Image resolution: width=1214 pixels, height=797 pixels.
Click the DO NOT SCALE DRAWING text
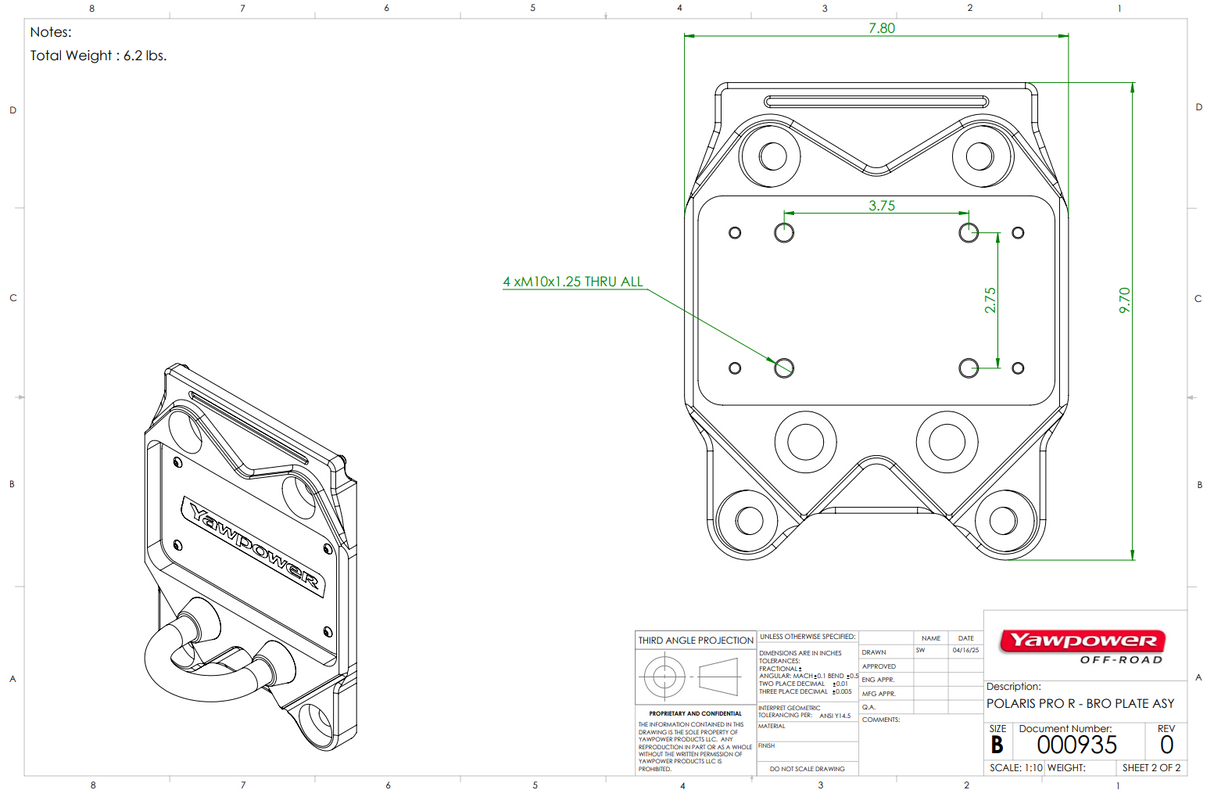806,769
